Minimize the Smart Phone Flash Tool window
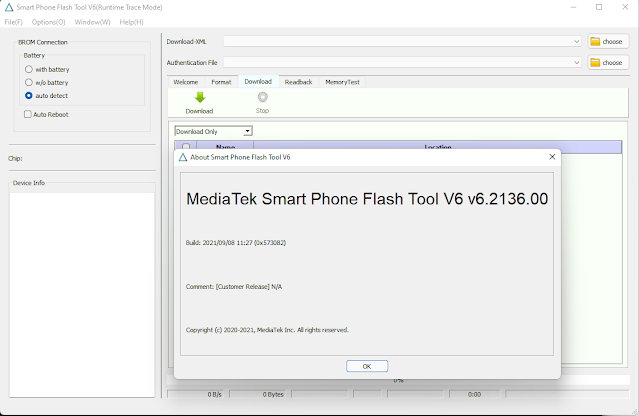639x416 pixels. pyautogui.click(x=573, y=7)
